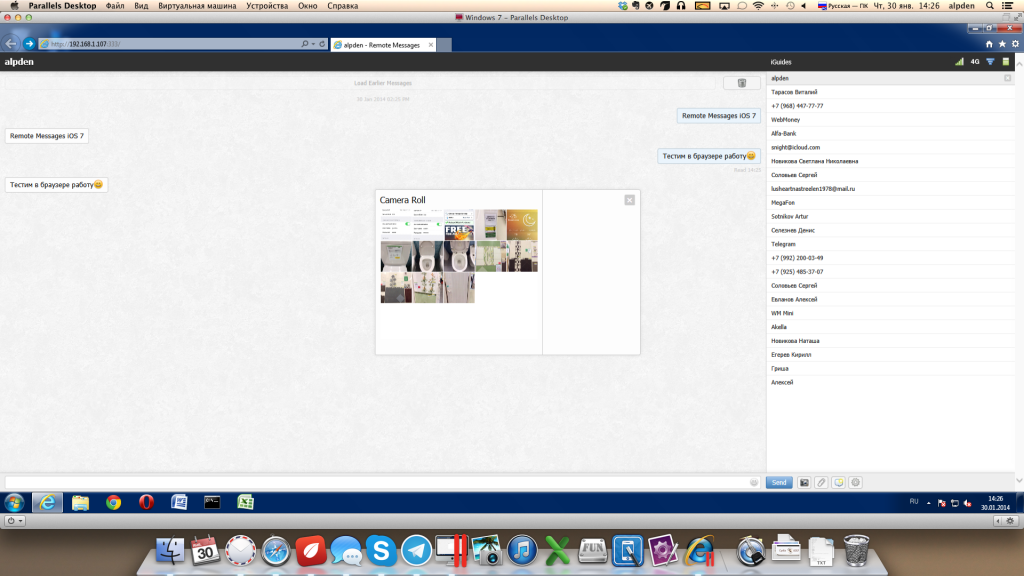
Task: Open the Окно menu
Action: [308, 6]
